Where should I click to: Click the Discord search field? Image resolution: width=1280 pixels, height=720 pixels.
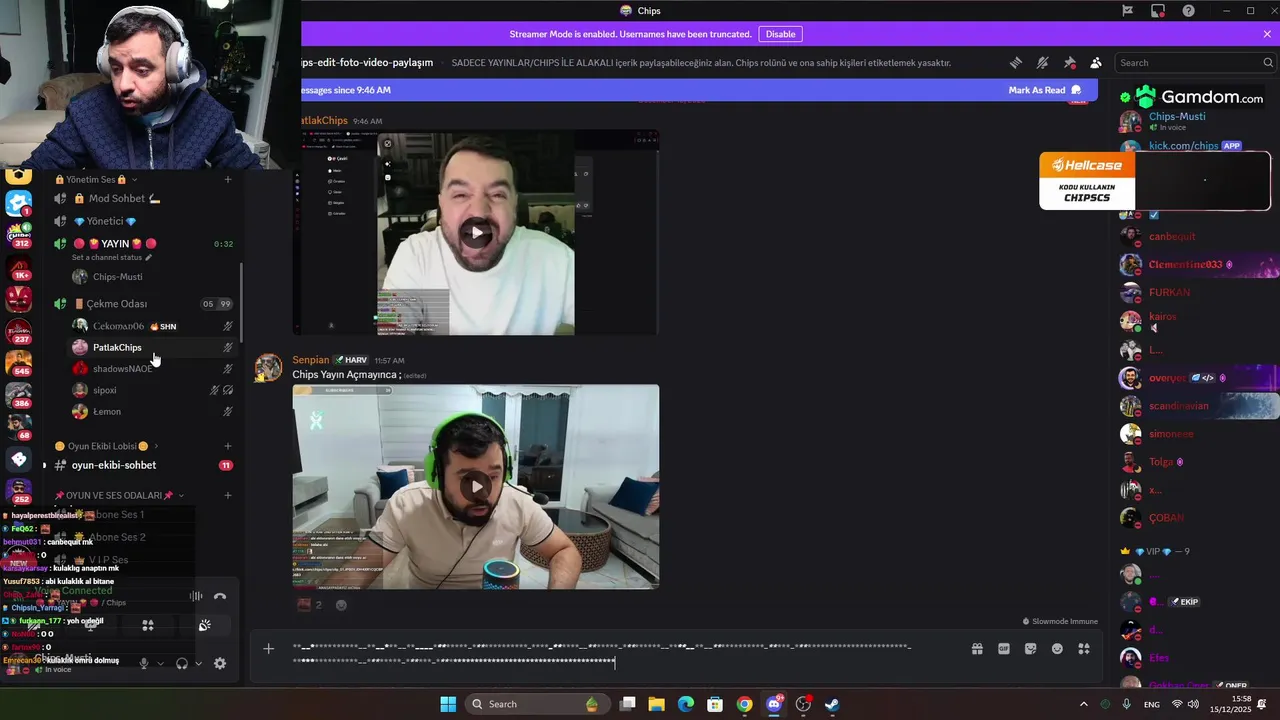pos(1195,62)
